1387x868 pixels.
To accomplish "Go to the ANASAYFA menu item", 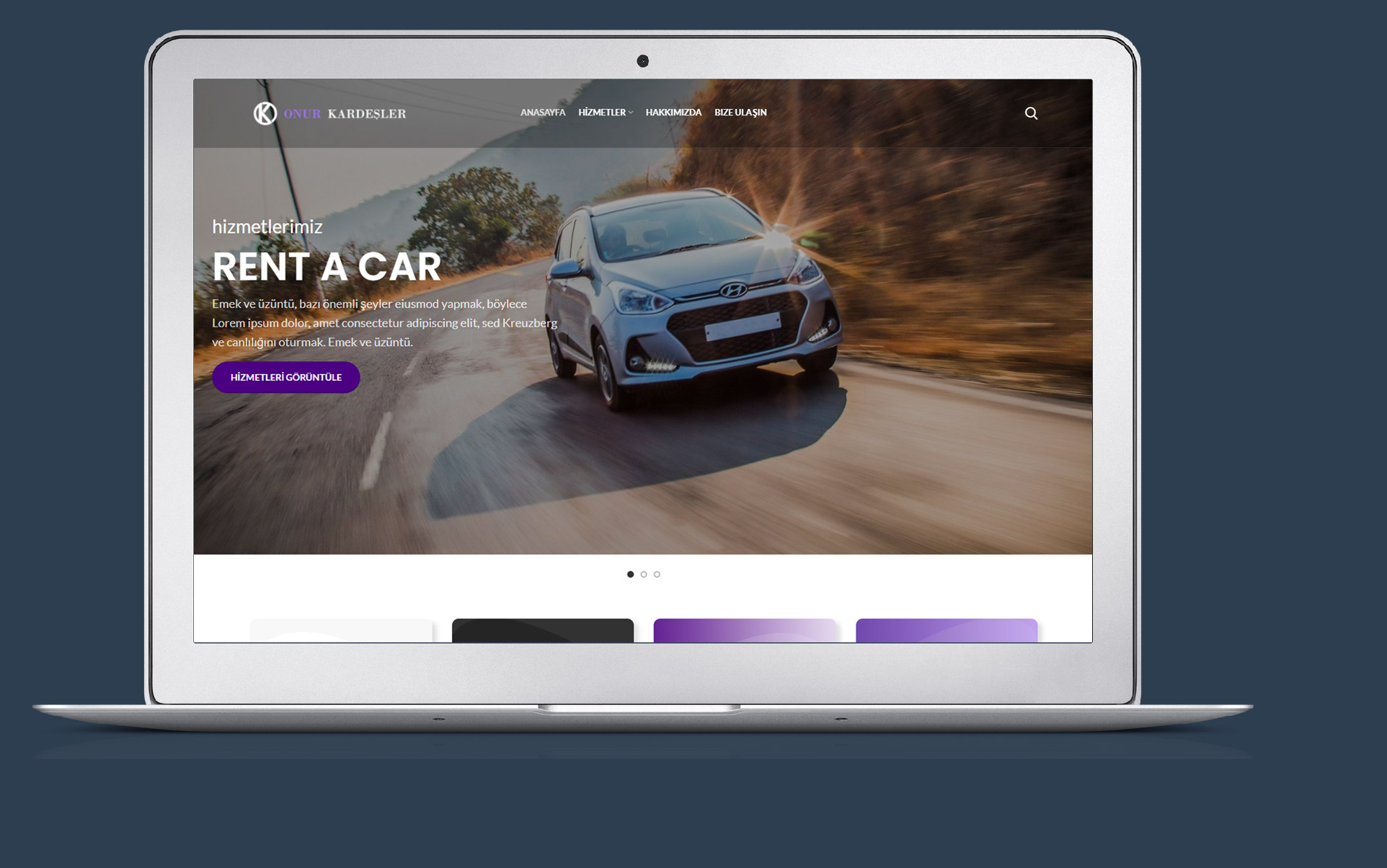I will point(542,112).
